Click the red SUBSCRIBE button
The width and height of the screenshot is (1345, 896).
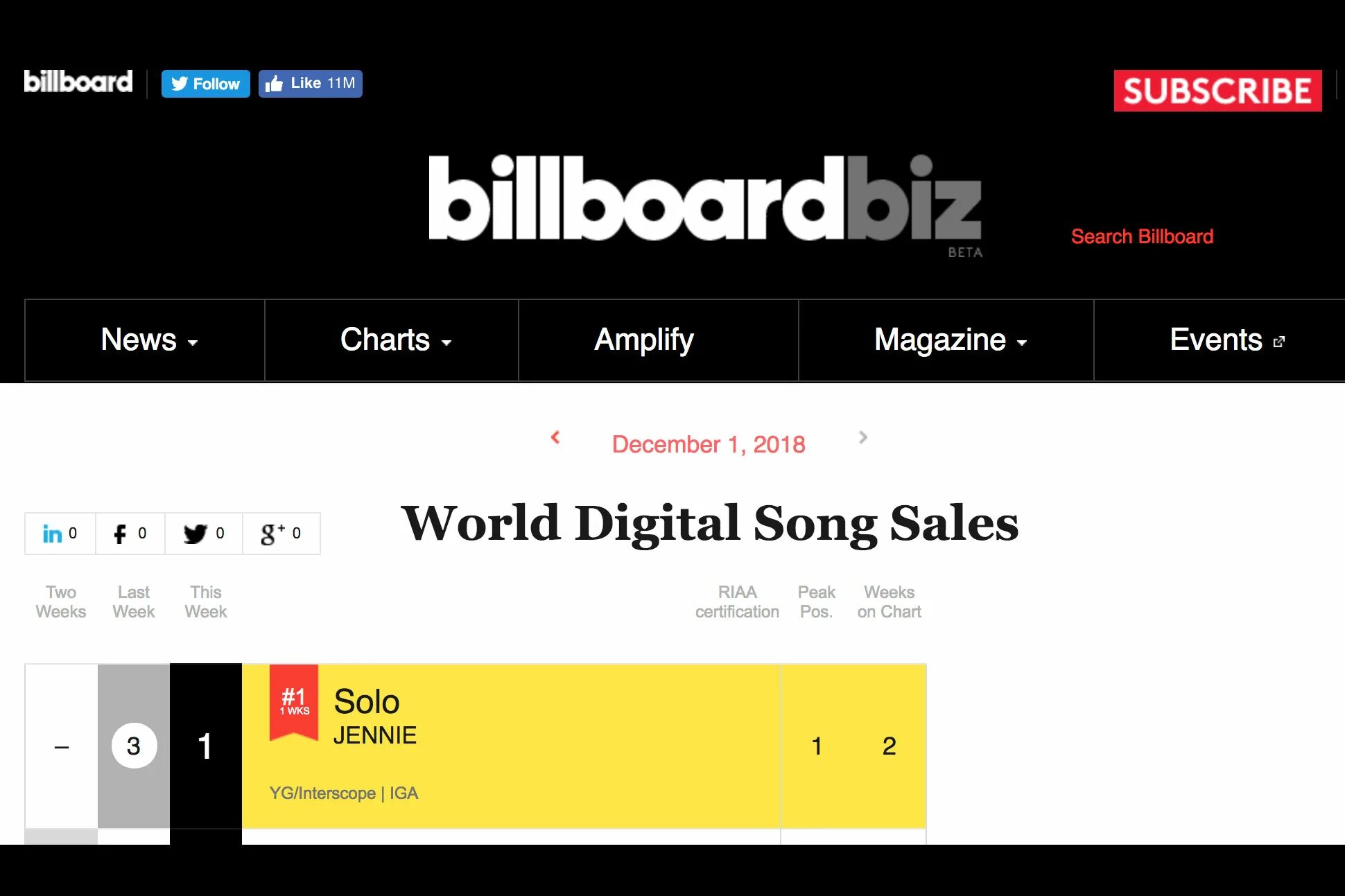[x=1217, y=91]
